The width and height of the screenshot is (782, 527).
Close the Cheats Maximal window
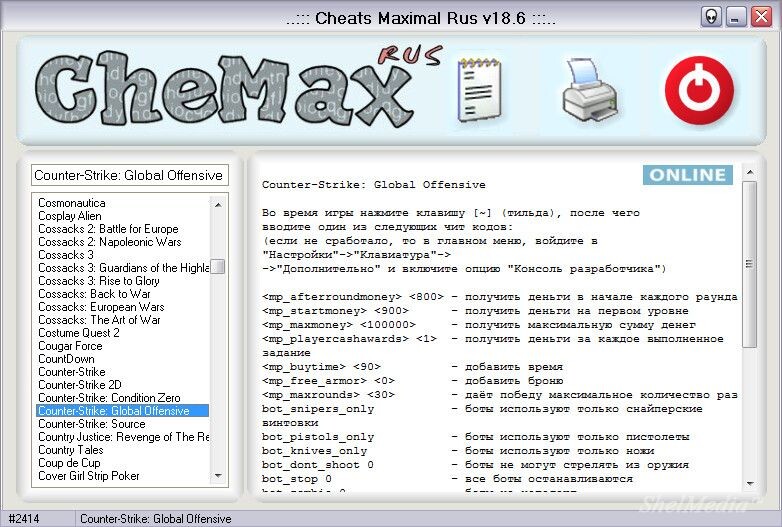761,17
